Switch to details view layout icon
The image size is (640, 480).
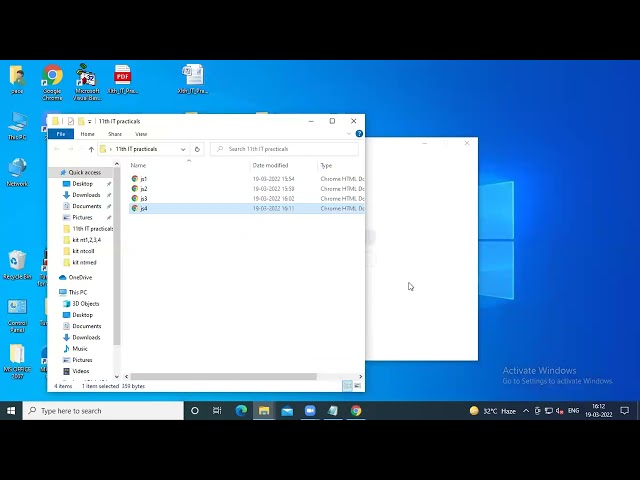(347, 385)
